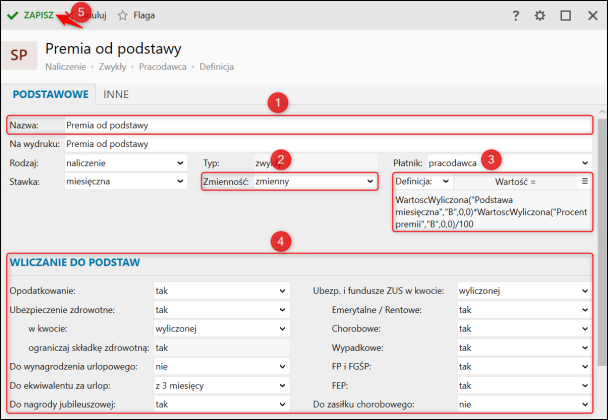Click the WartoscWyliczona formula text area
608x420 pixels.
[492, 212]
